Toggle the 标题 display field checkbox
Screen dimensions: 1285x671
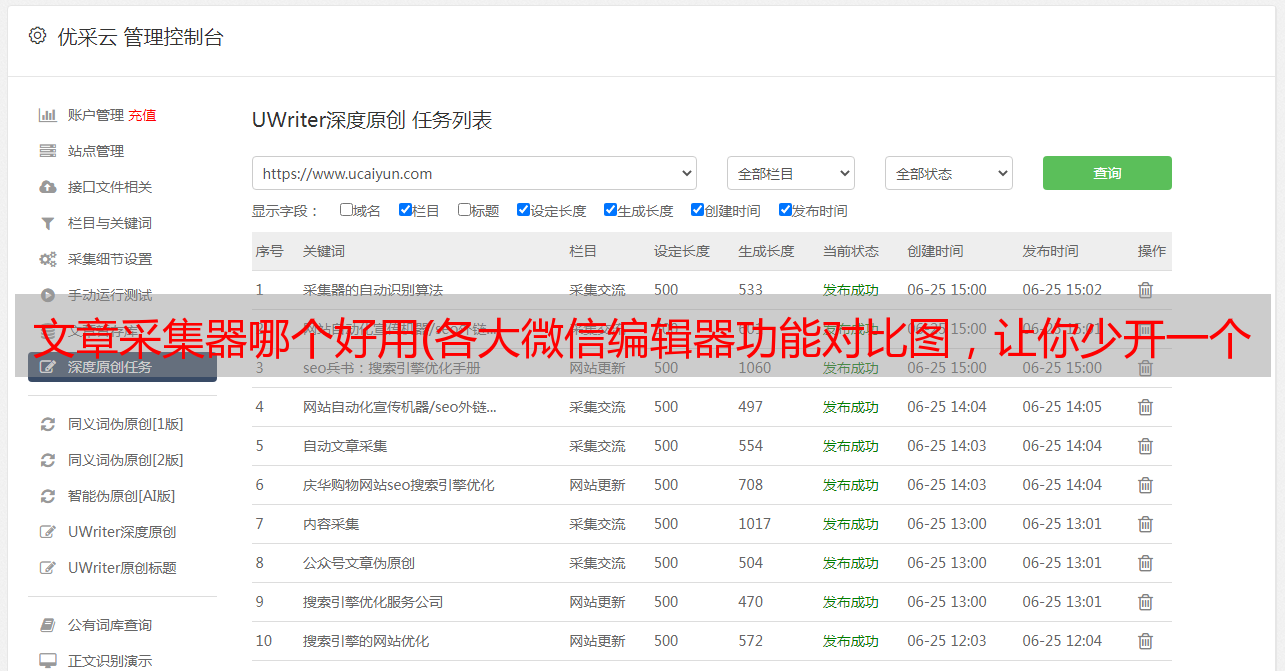pyautogui.click(x=464, y=210)
